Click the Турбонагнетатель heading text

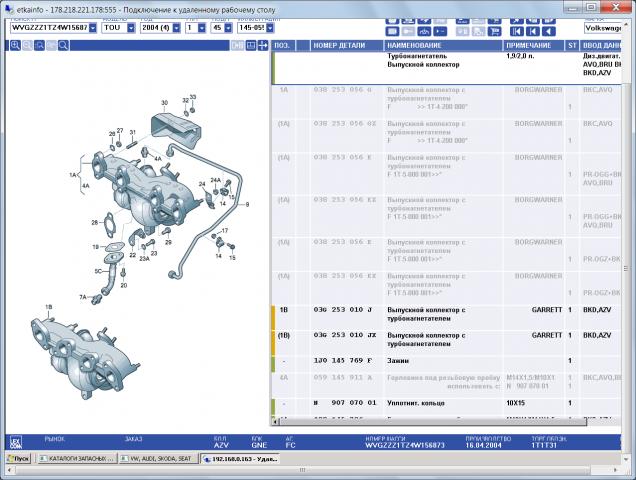(417, 56)
